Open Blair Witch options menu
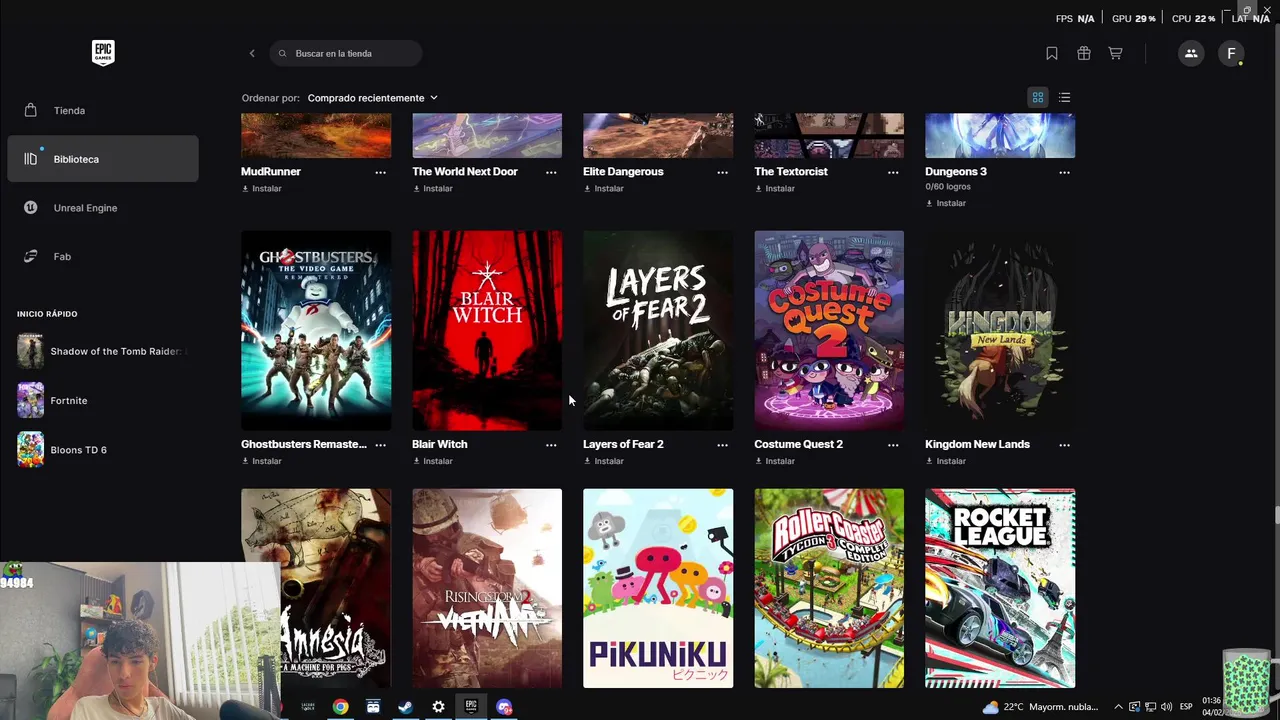Screen dimensions: 1280x720 pyautogui.click(x=551, y=445)
